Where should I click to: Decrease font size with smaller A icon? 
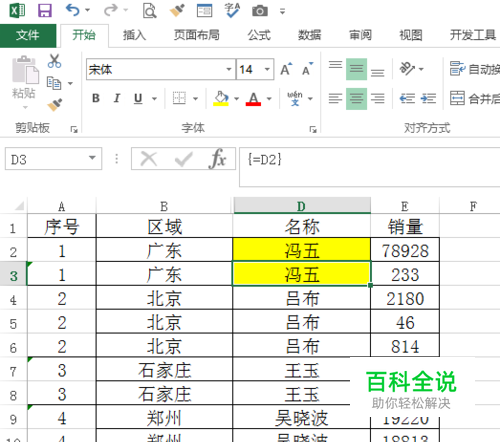tap(307, 69)
